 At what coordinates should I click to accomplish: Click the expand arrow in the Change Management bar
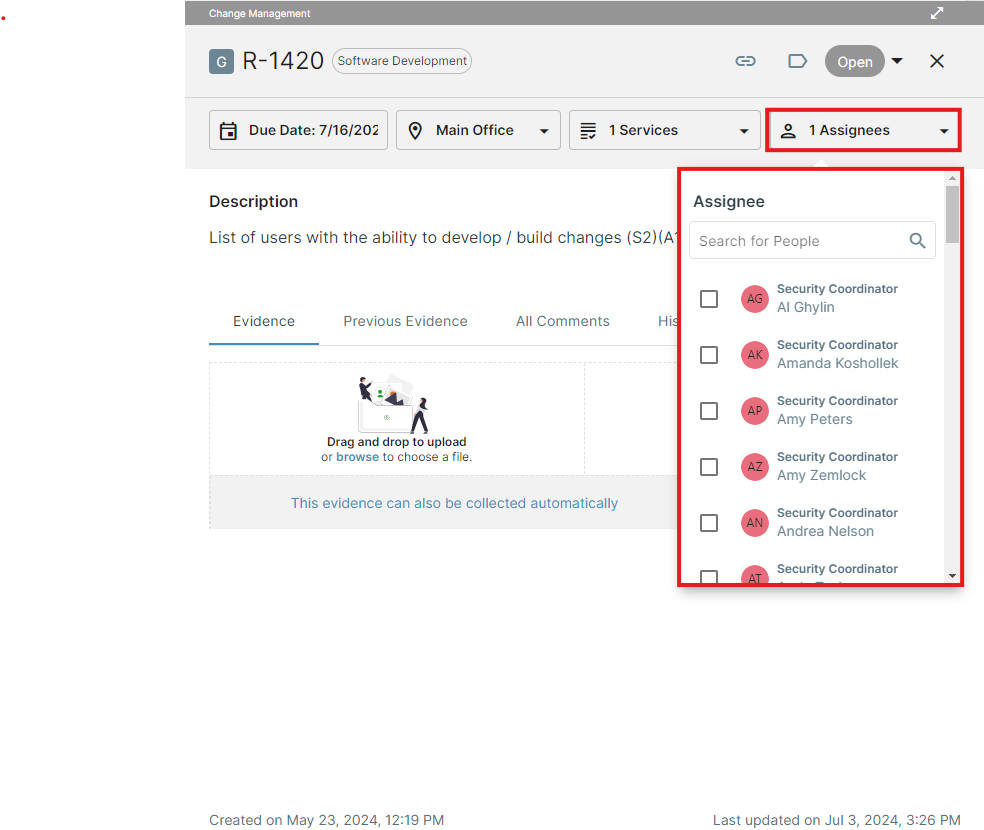point(937,13)
